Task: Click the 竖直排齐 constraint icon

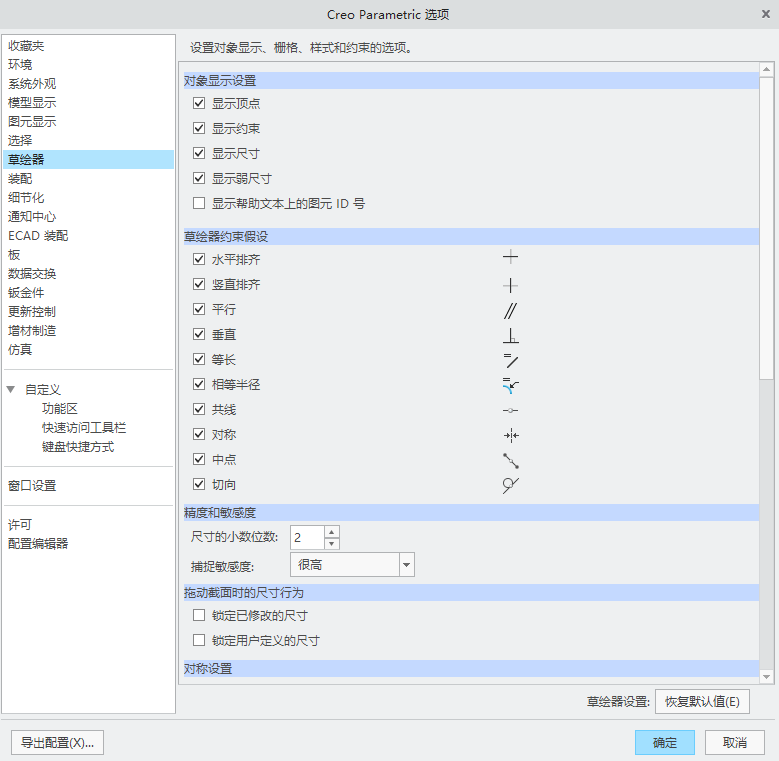Action: (x=510, y=285)
